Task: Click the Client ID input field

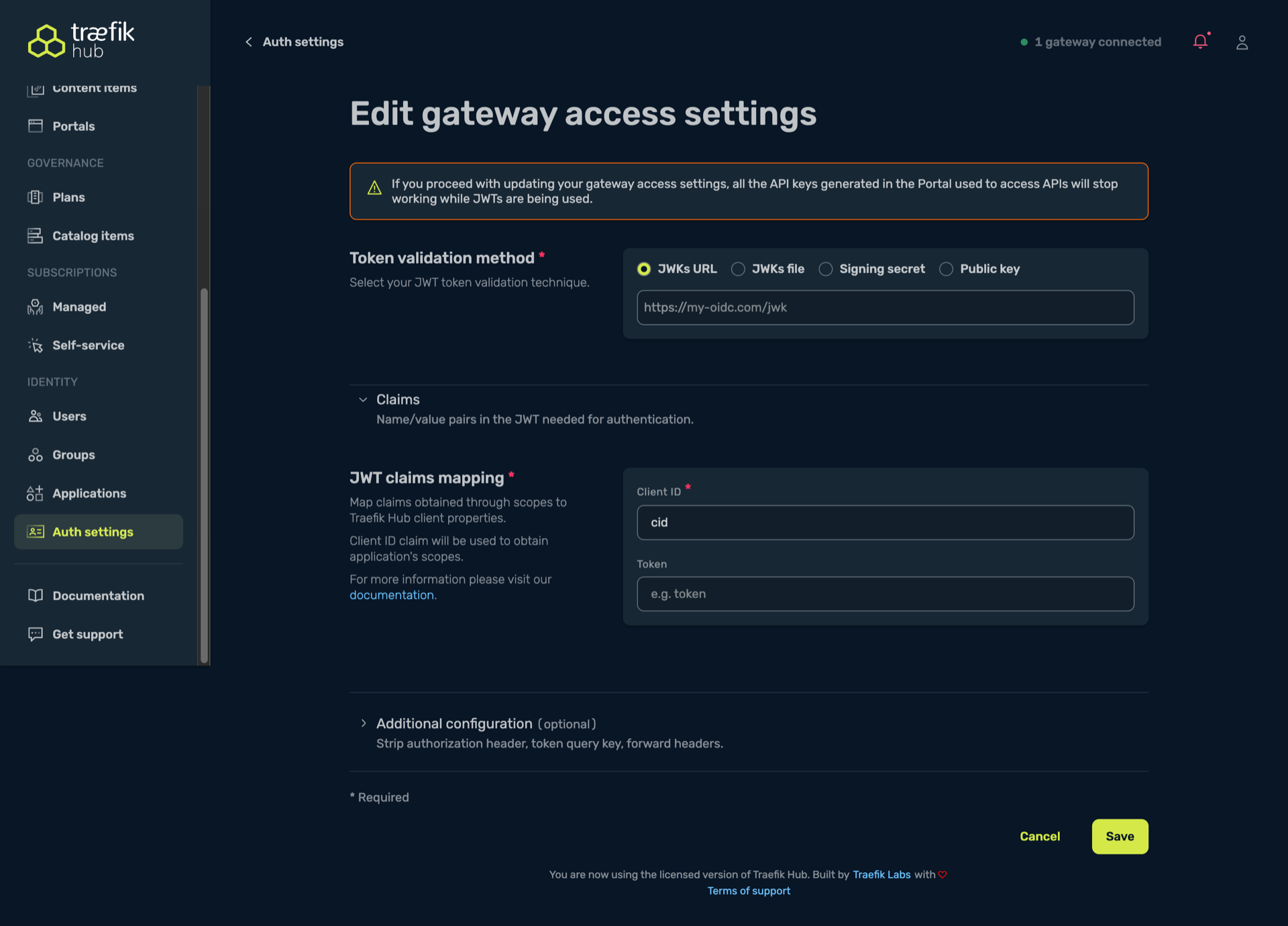Action: tap(885, 522)
